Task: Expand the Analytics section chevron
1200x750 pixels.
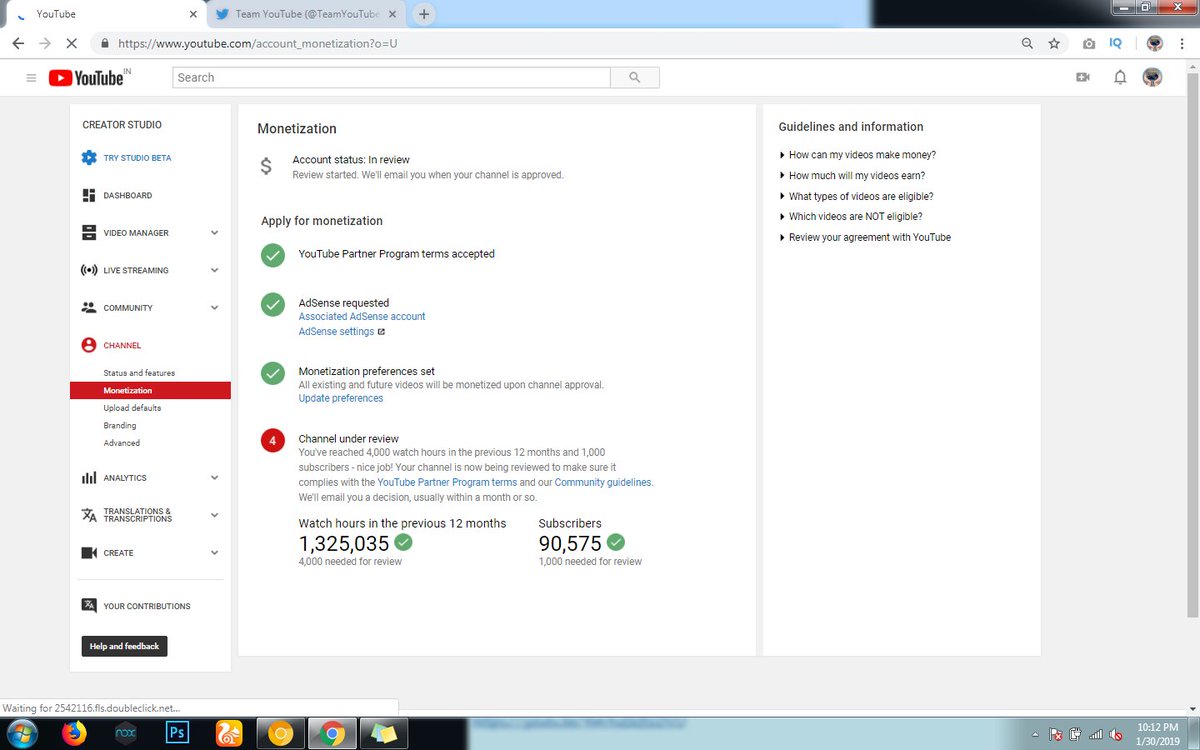Action: (214, 478)
